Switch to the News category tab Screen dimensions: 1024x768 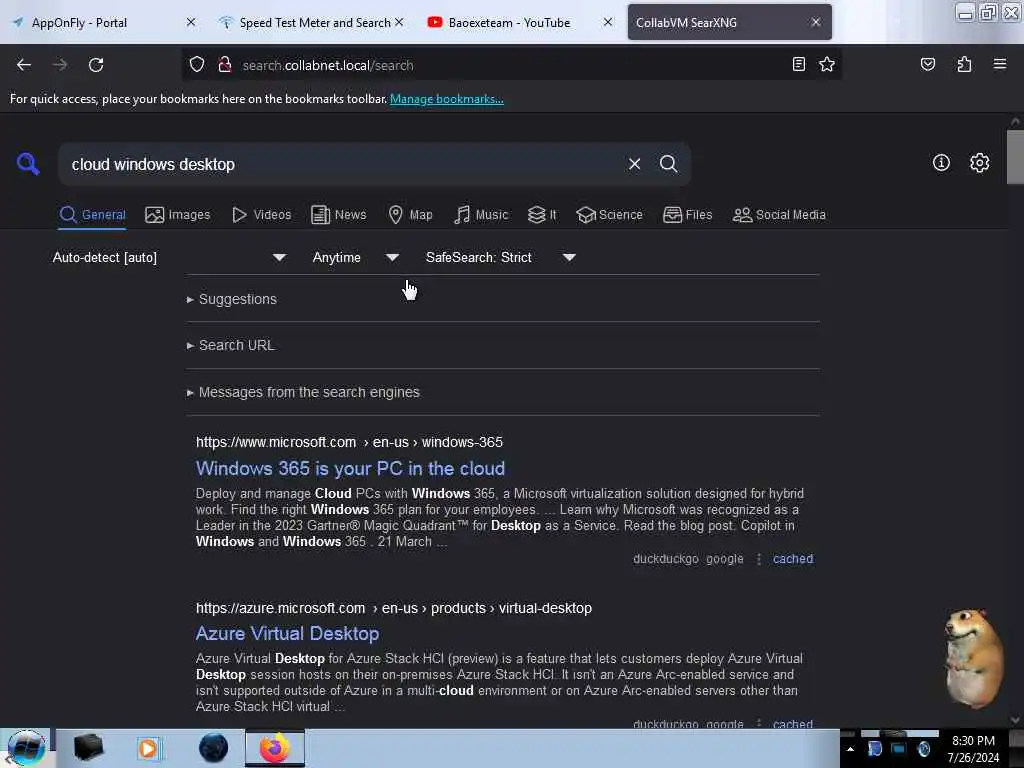tap(339, 215)
